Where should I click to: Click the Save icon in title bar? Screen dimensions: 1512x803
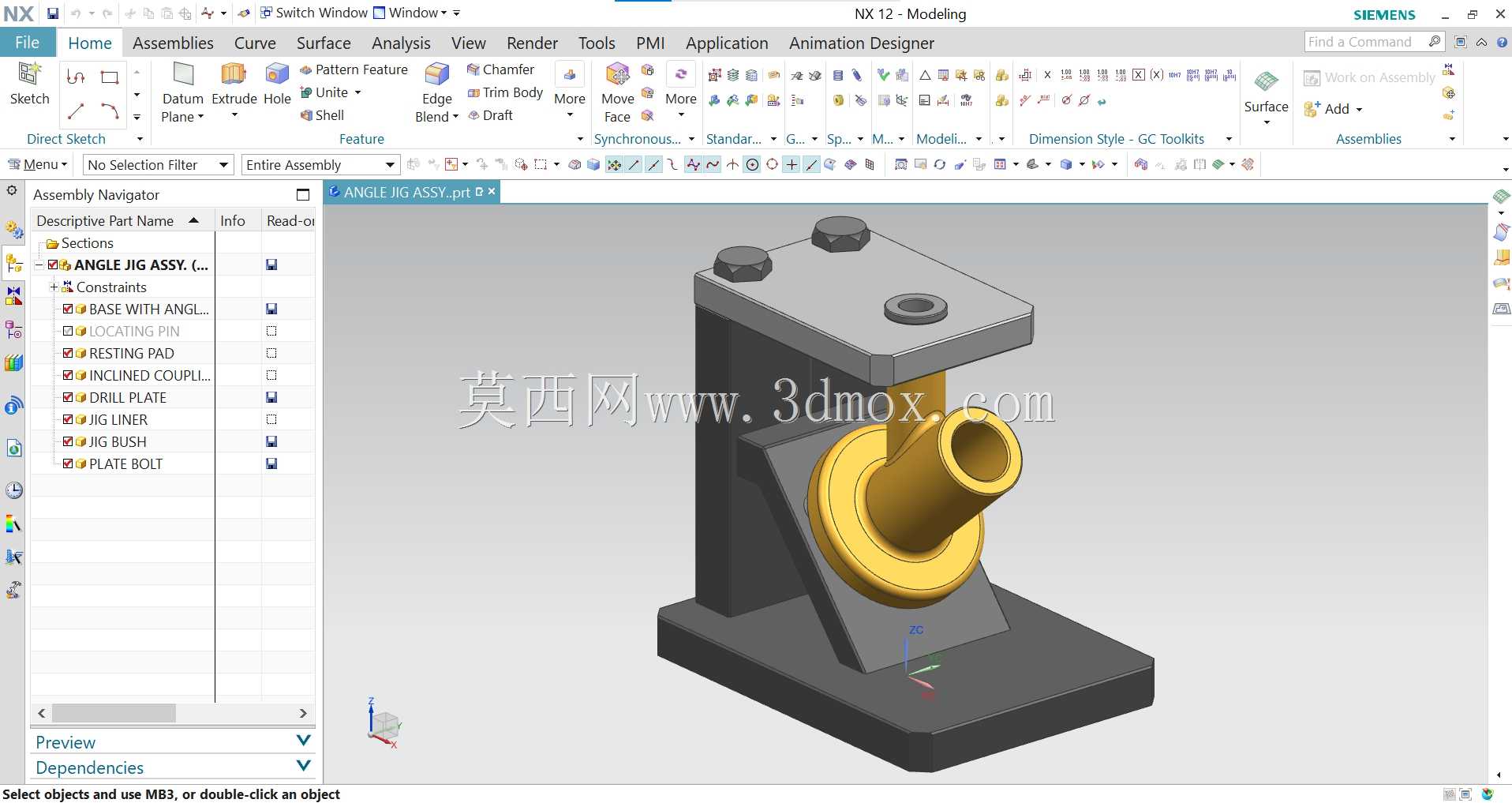coord(52,13)
